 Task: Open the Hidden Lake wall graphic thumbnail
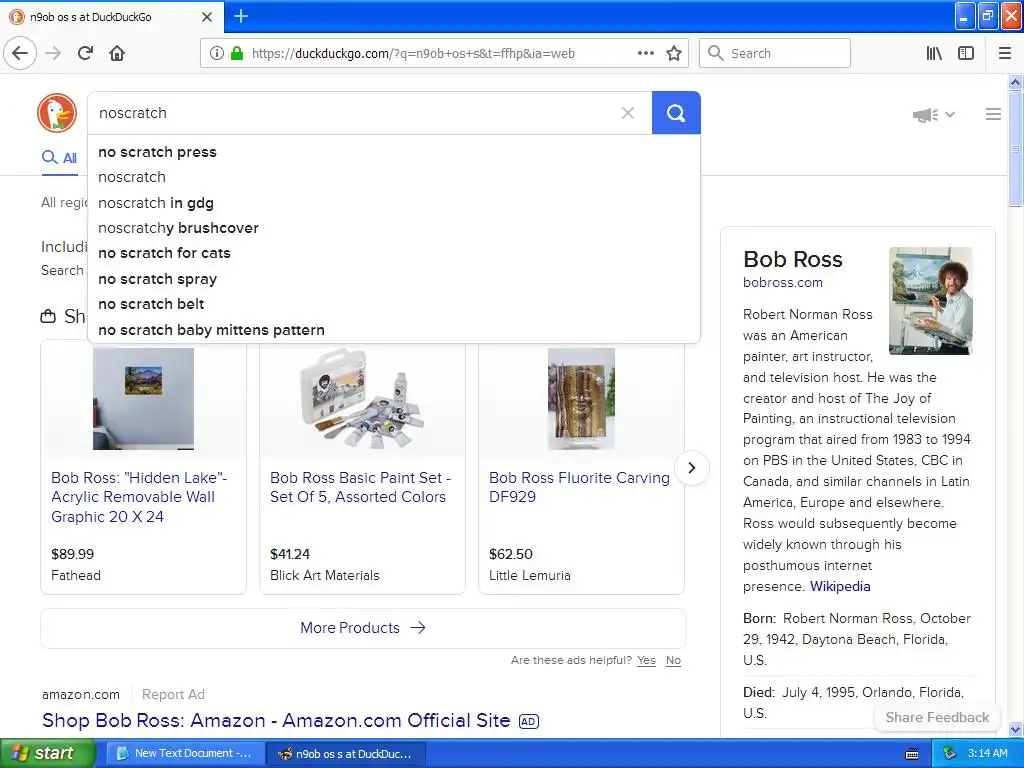pyautogui.click(x=143, y=398)
